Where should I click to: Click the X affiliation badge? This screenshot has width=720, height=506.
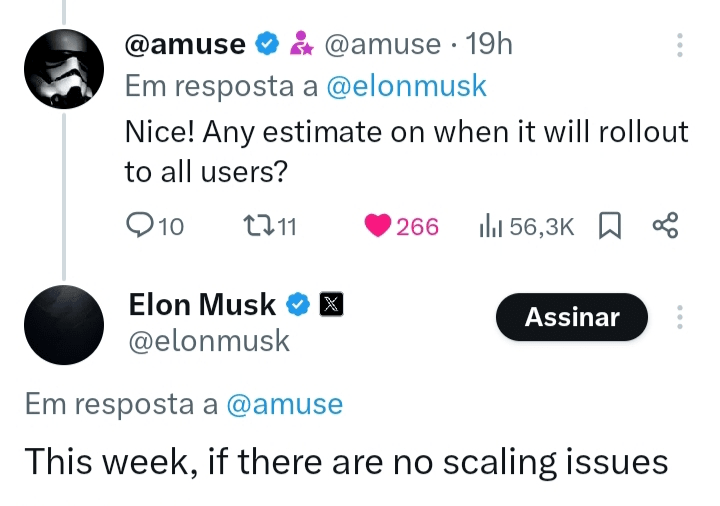(331, 304)
